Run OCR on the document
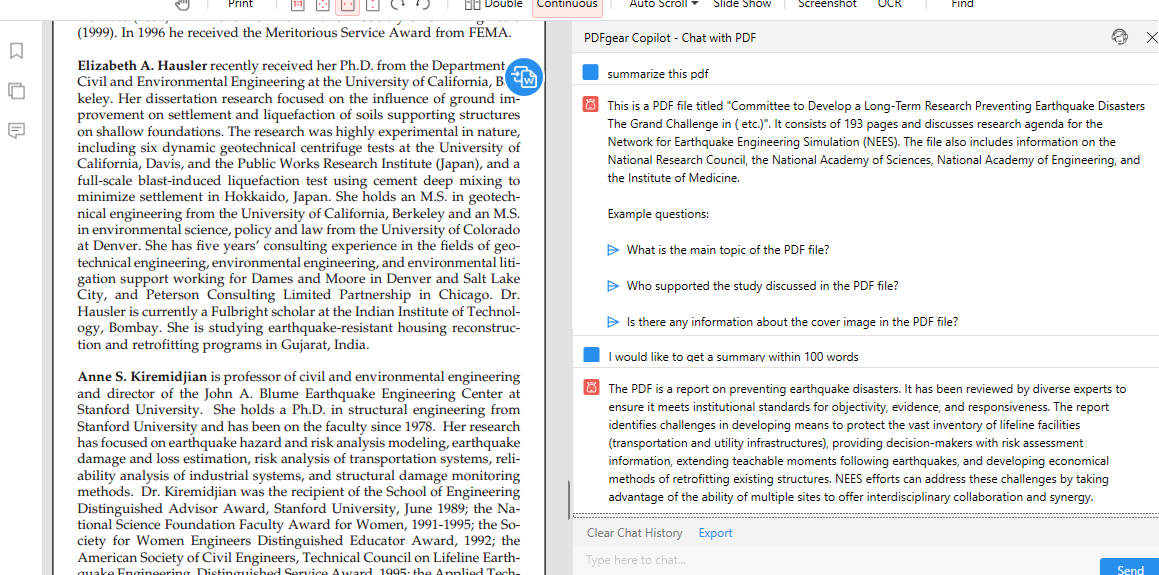1159x575 pixels. pyautogui.click(x=889, y=4)
